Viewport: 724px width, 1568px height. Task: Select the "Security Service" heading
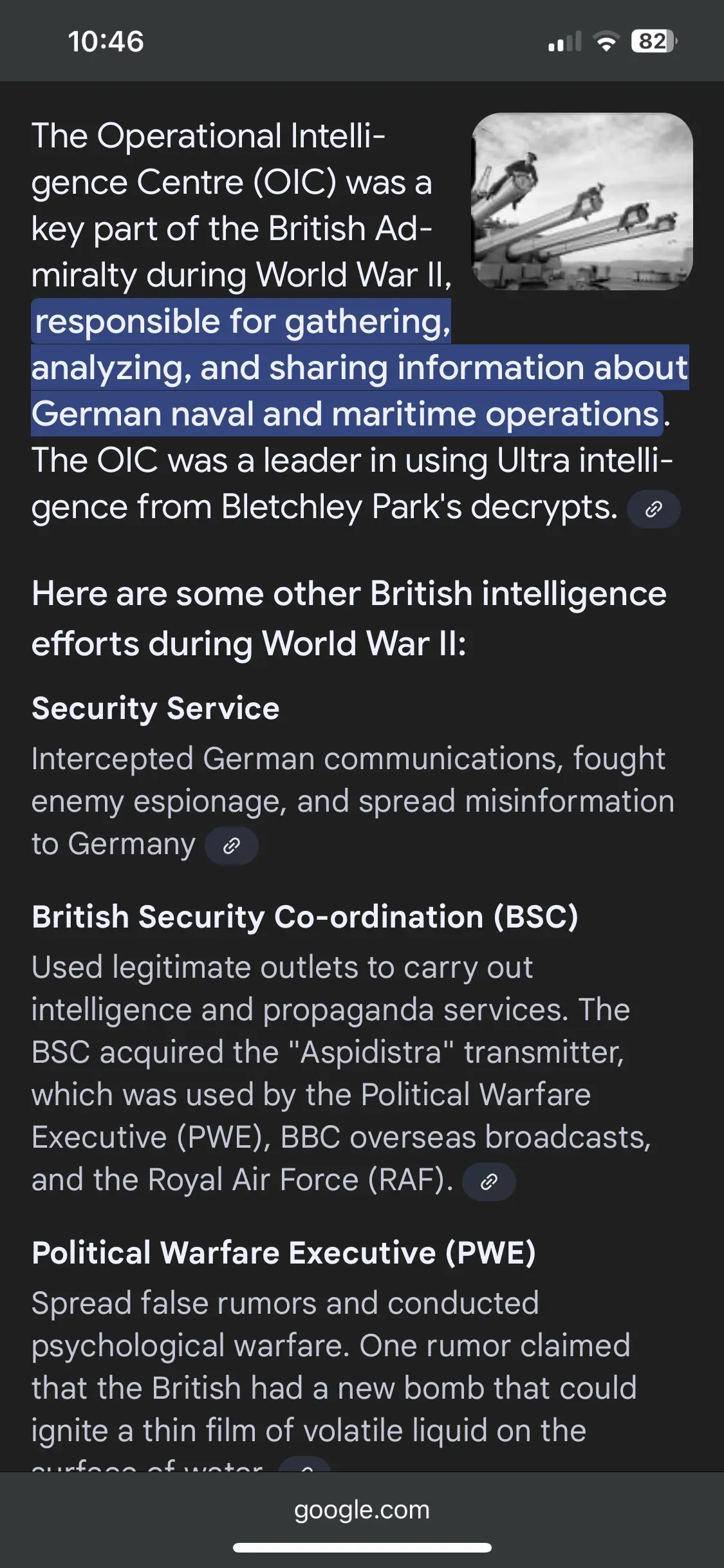coord(156,709)
